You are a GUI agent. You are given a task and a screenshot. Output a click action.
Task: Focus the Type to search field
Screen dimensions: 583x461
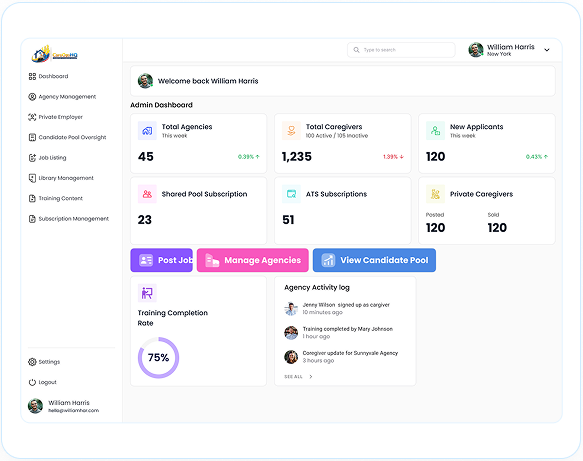coord(401,50)
